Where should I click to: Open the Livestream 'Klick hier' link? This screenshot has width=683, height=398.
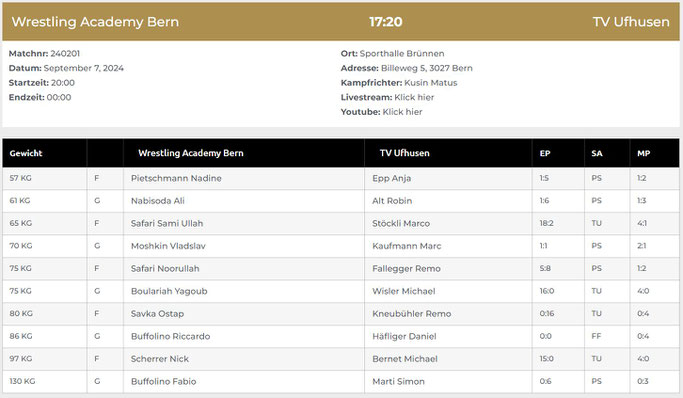(414, 97)
